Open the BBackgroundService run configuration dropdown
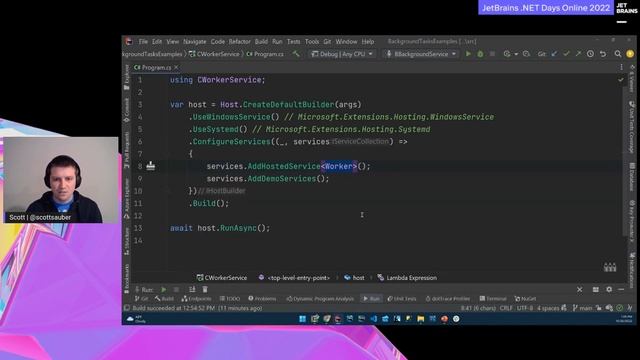This screenshot has height=360, width=640. click(421, 54)
